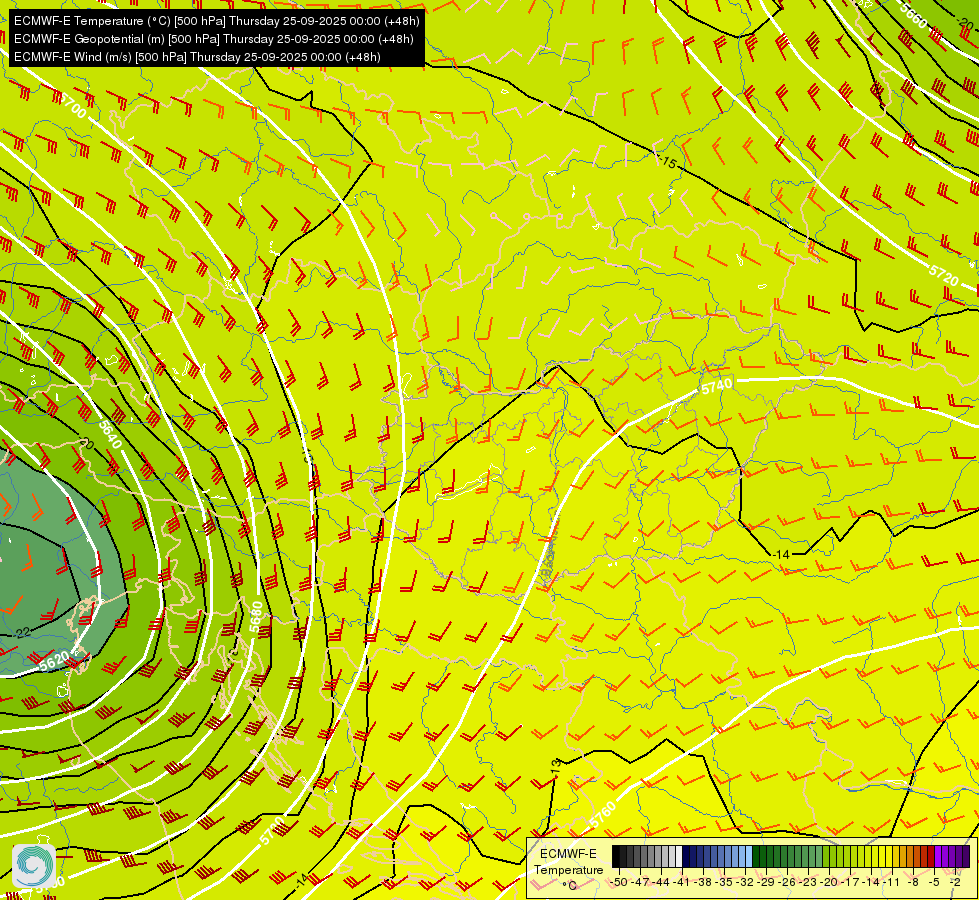
Task: Click the -22 isotherm label
Action: pos(22,633)
